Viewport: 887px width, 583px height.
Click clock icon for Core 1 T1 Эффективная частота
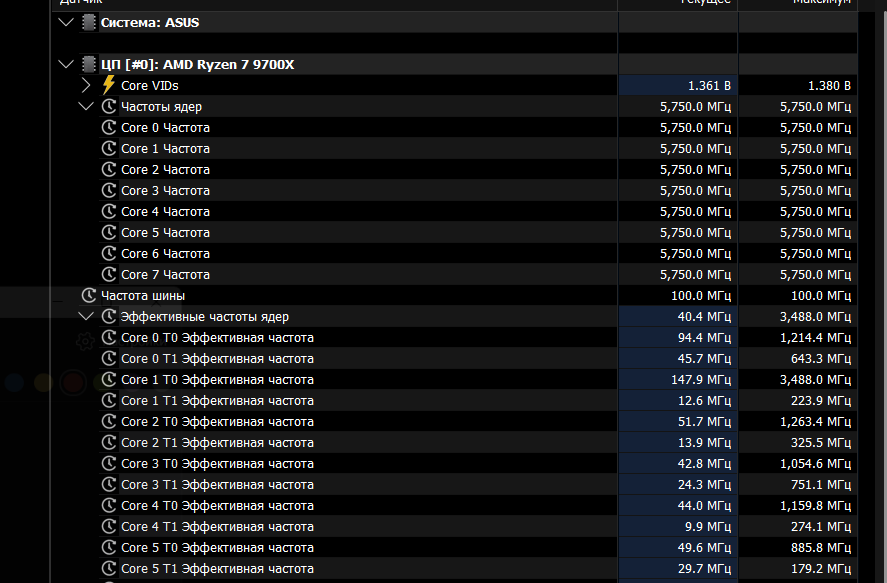tap(109, 400)
